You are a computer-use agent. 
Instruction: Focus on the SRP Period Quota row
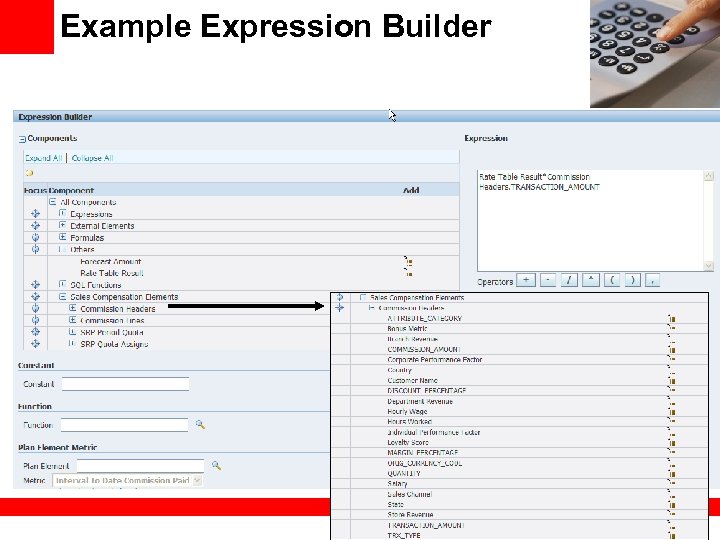[x=35, y=332]
